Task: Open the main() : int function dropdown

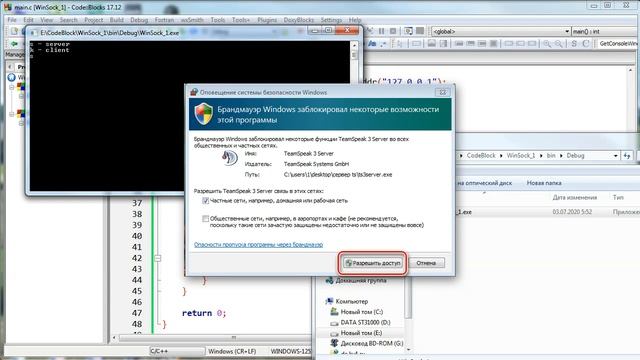Action: 606,31
